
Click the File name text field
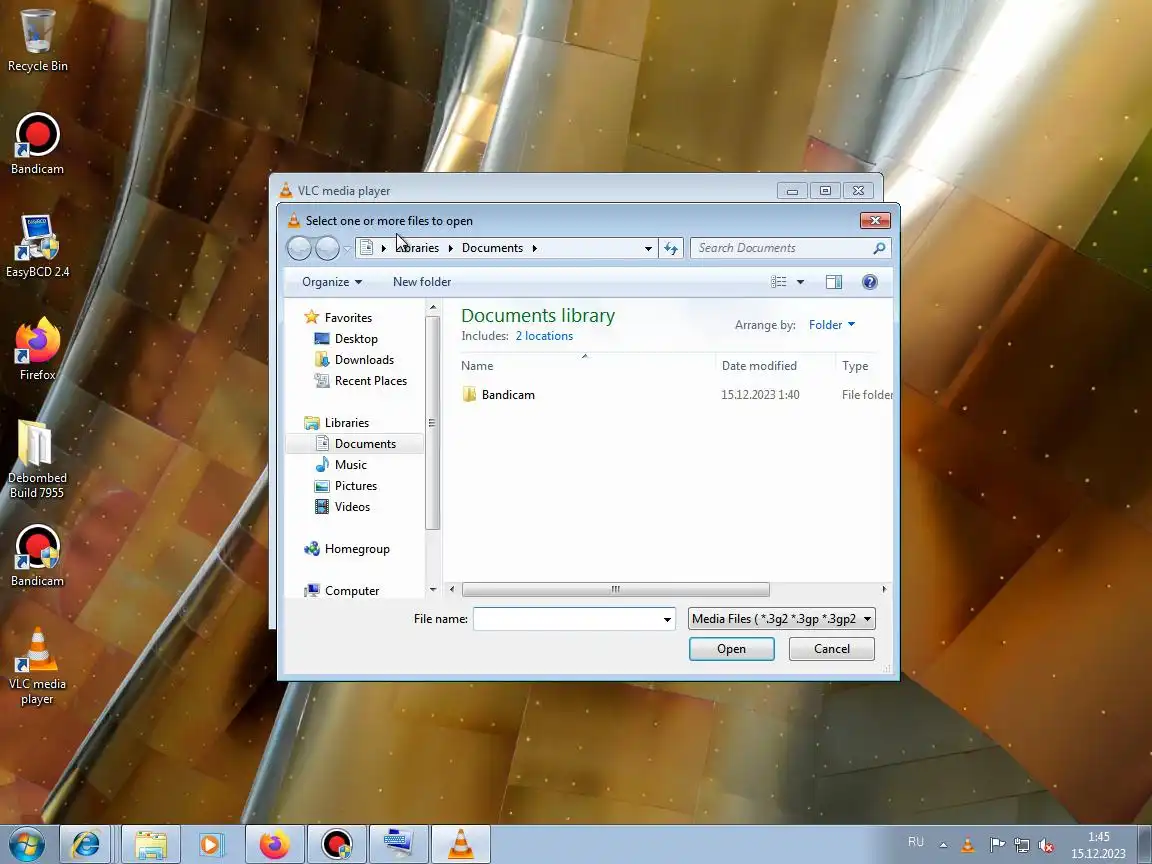[567, 619]
